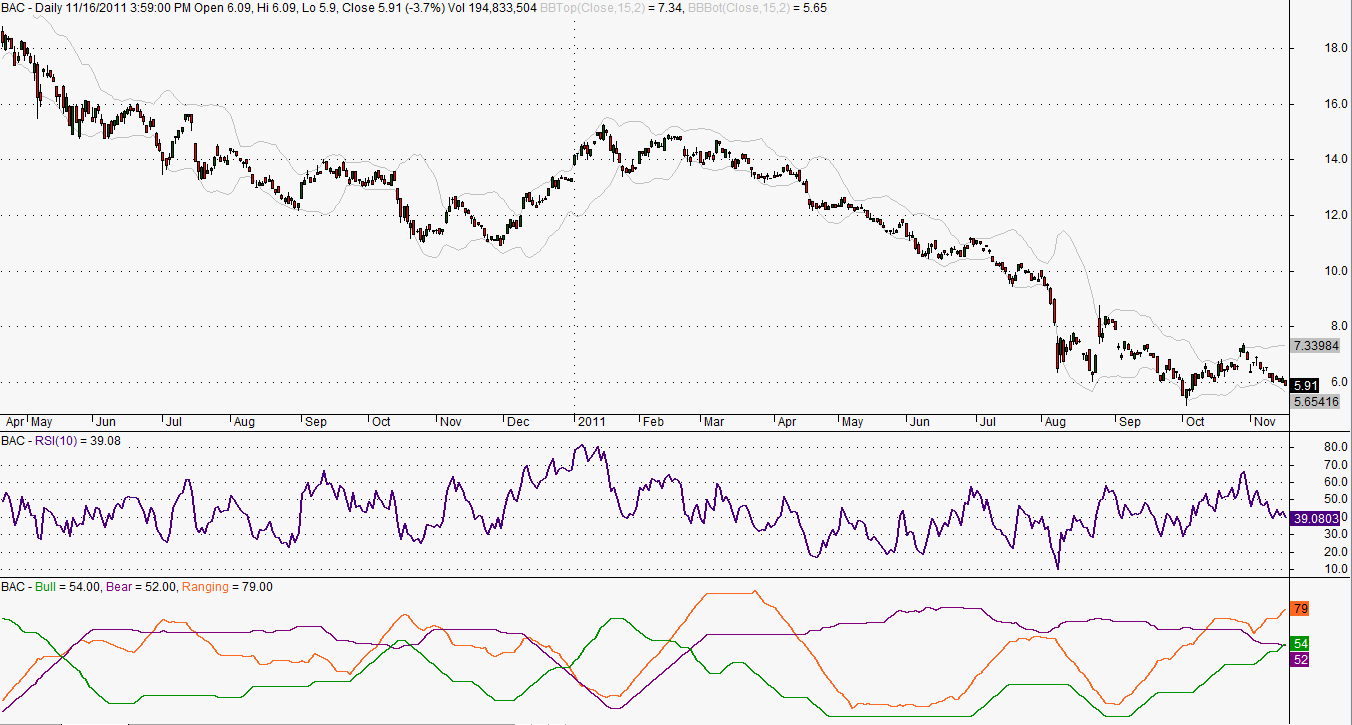Click the Aug label left of Sep 2011
Screen dimensions: 1352x725
point(1055,422)
